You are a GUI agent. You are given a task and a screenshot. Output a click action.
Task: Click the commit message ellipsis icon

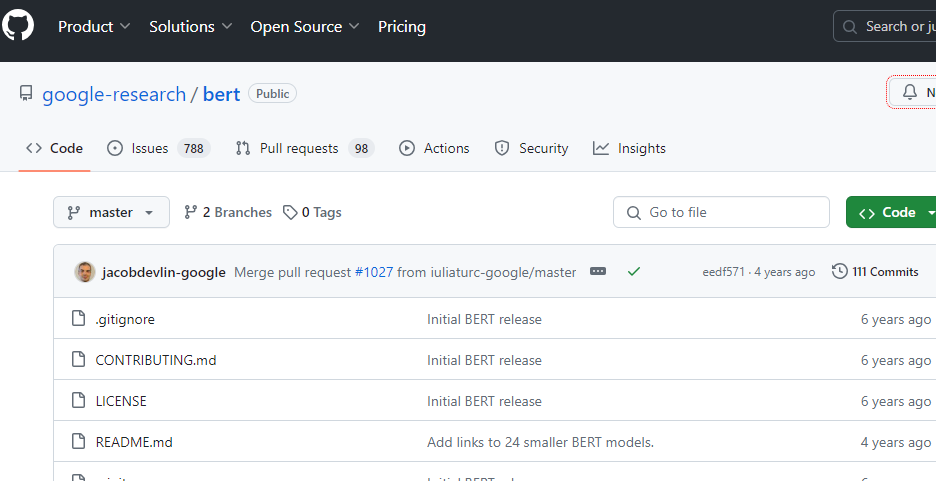598,271
